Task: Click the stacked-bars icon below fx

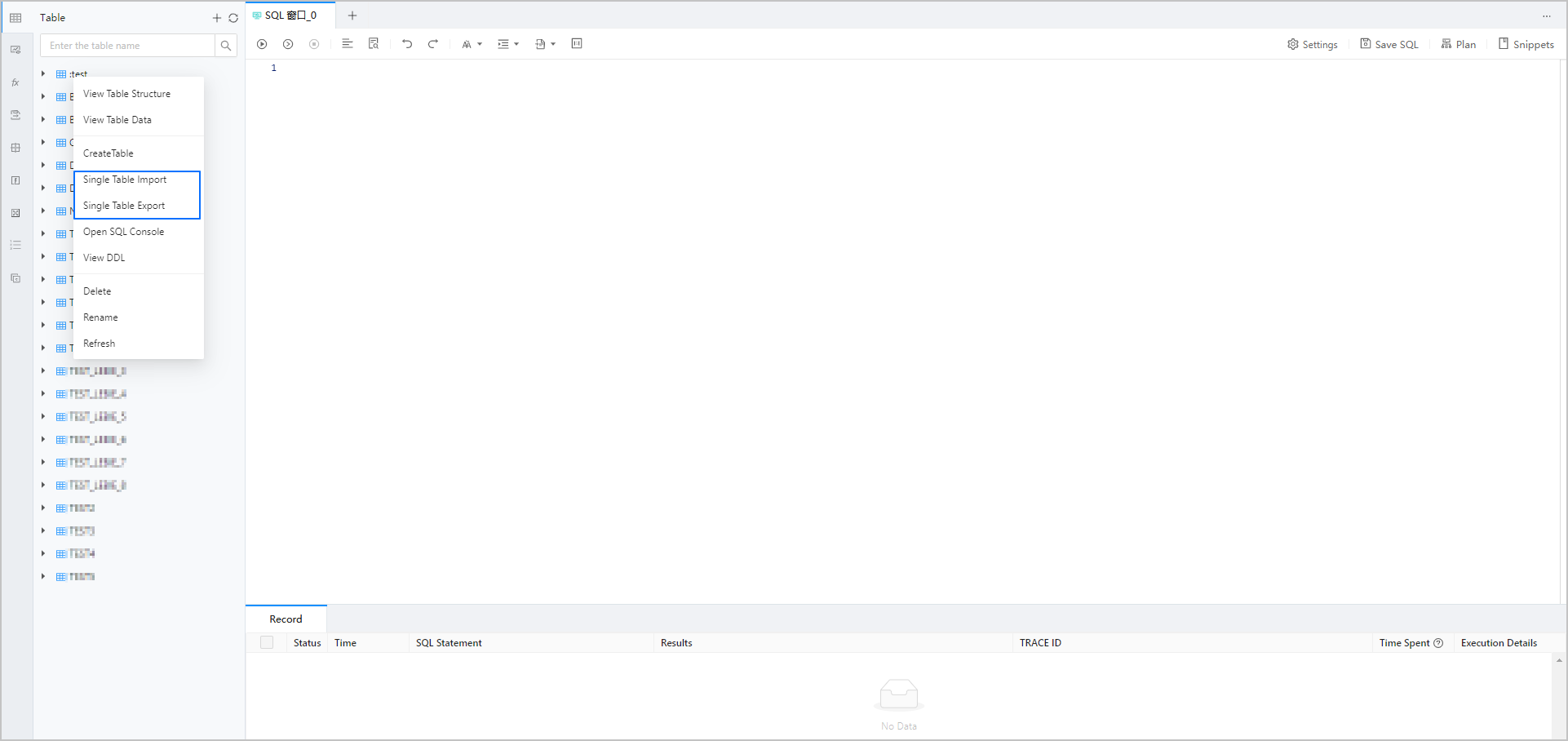Action: [16, 115]
